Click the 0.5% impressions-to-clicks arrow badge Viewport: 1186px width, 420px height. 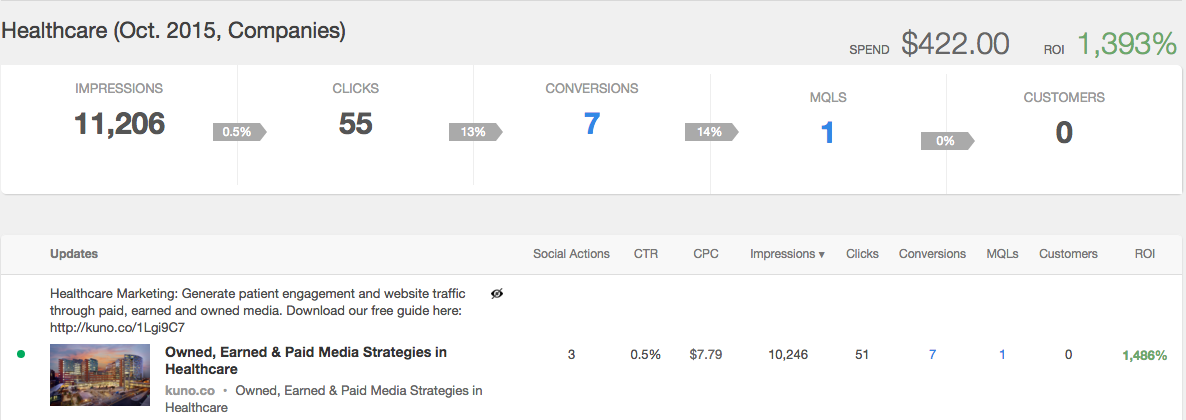[x=237, y=131]
